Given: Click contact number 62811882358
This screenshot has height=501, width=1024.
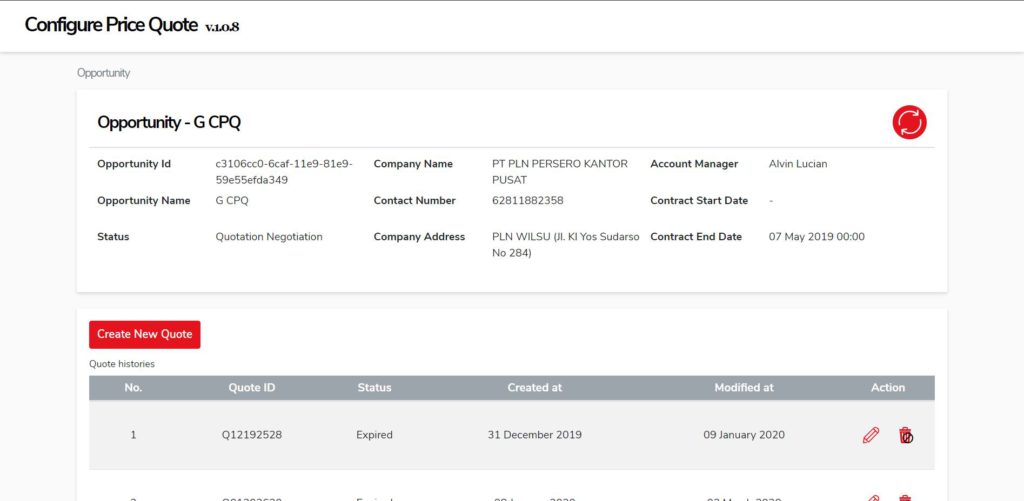Looking at the screenshot, I should [x=528, y=201].
